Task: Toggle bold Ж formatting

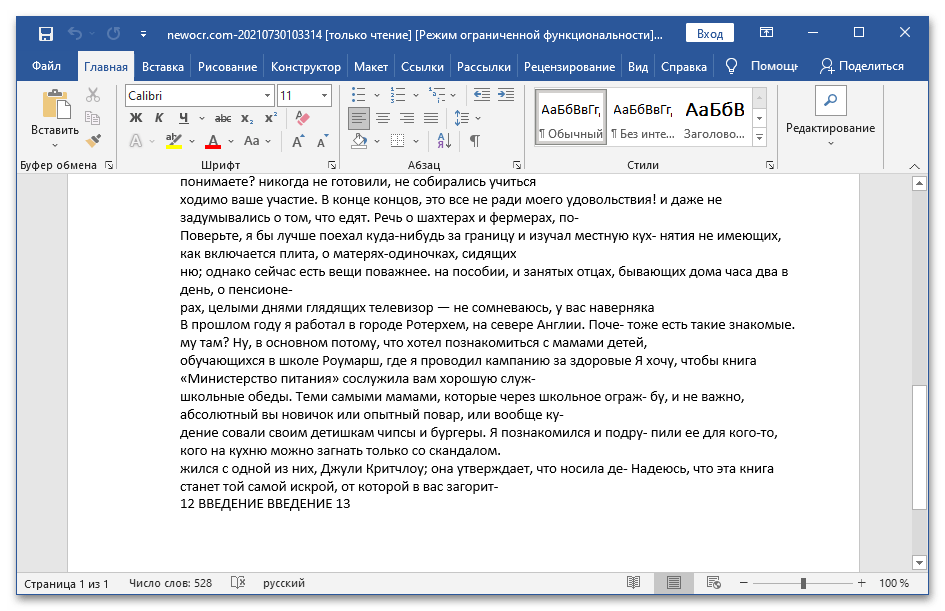Action: [136, 118]
